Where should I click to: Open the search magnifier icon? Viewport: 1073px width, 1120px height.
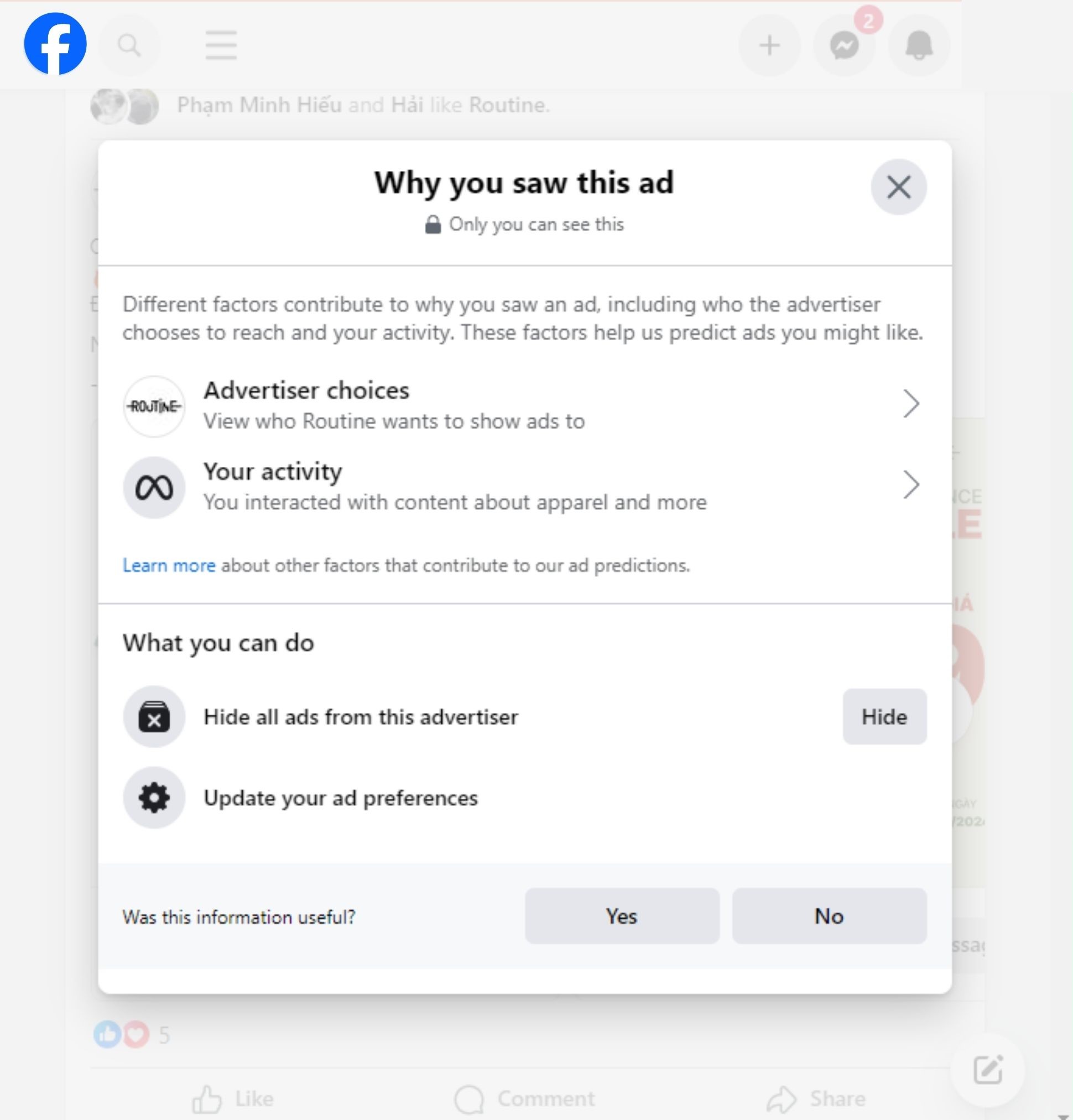click(129, 45)
